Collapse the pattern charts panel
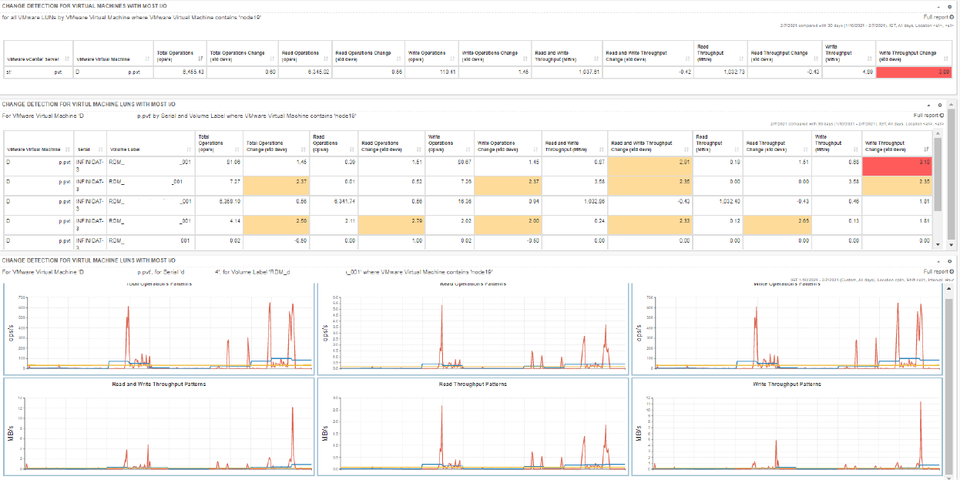 [940, 260]
